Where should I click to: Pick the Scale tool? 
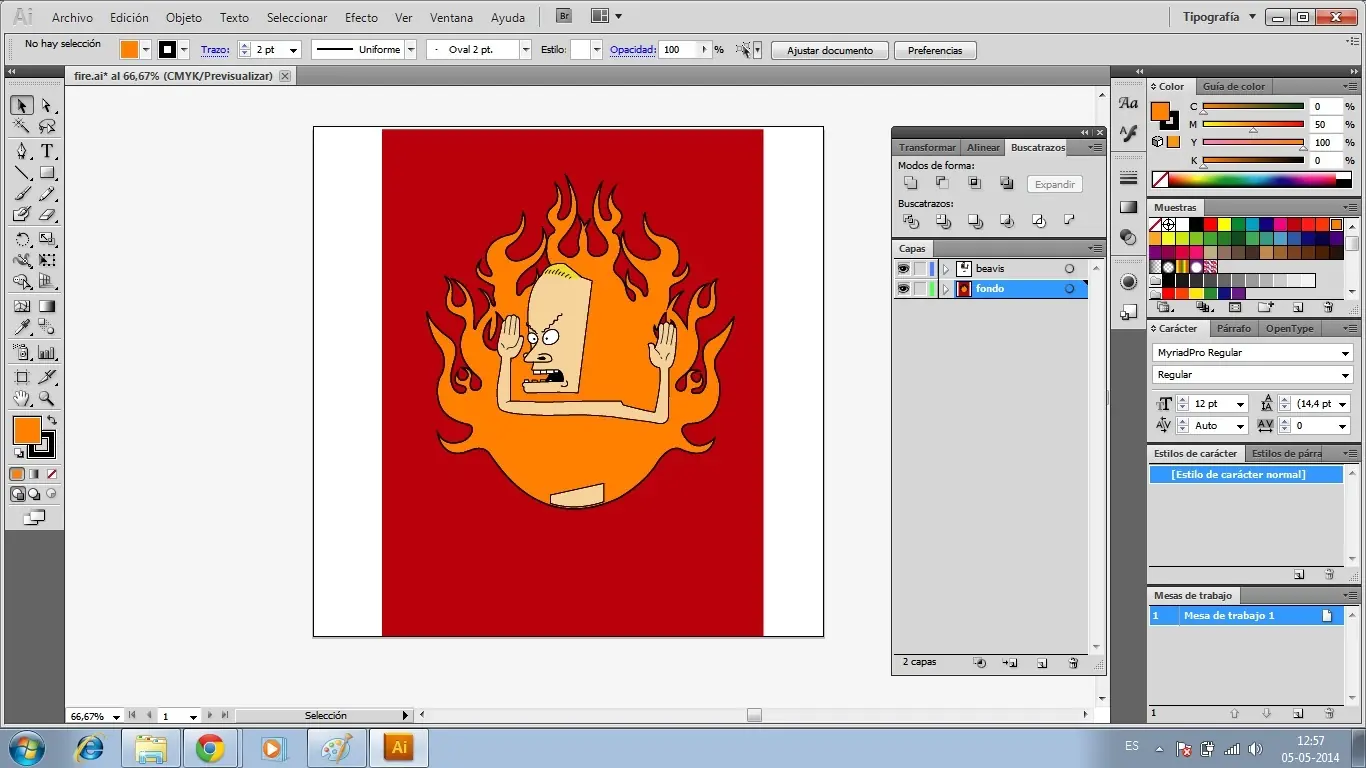47,239
